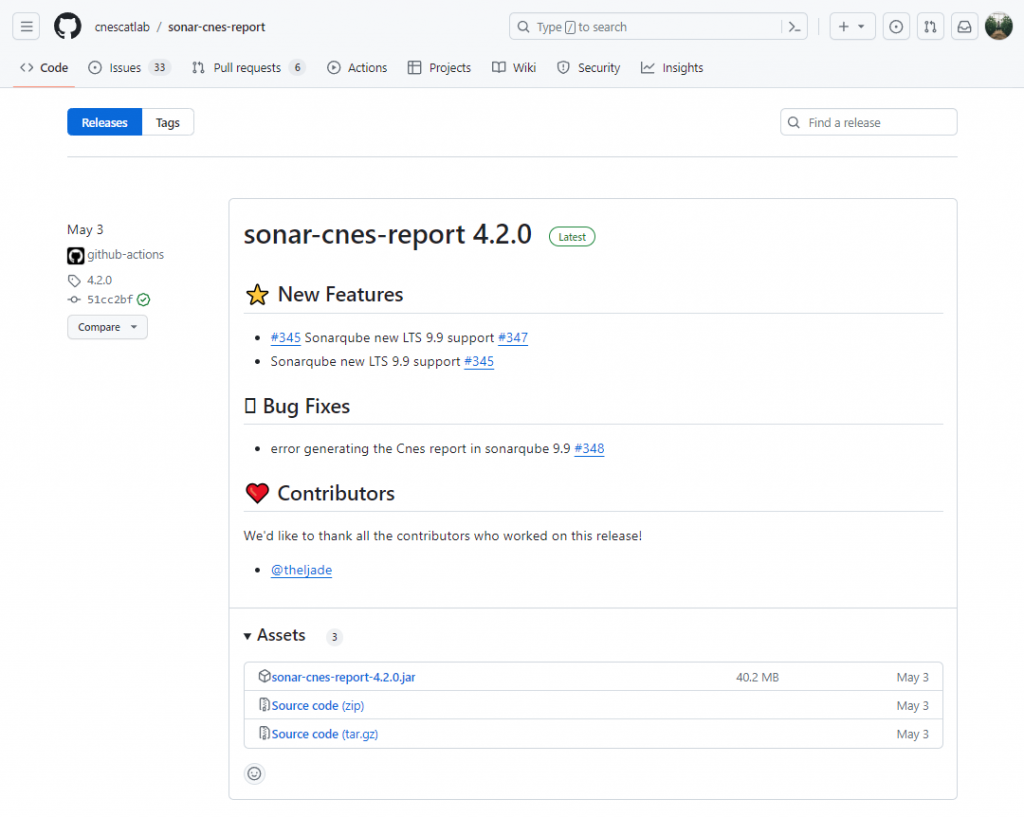Open the github-actions author link

coord(125,255)
